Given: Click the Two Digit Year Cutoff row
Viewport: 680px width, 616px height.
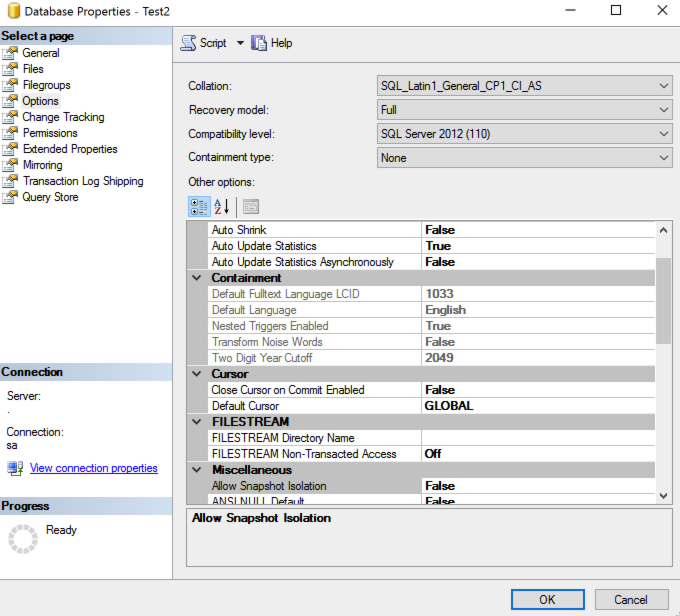Looking at the screenshot, I should [432, 358].
